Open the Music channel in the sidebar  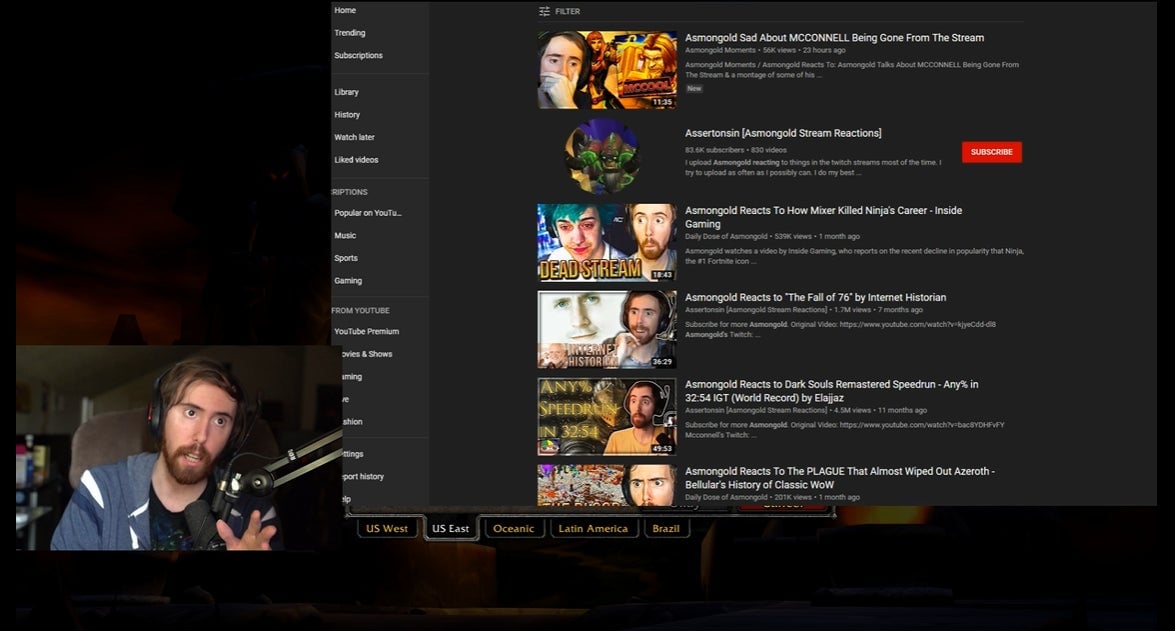point(345,236)
